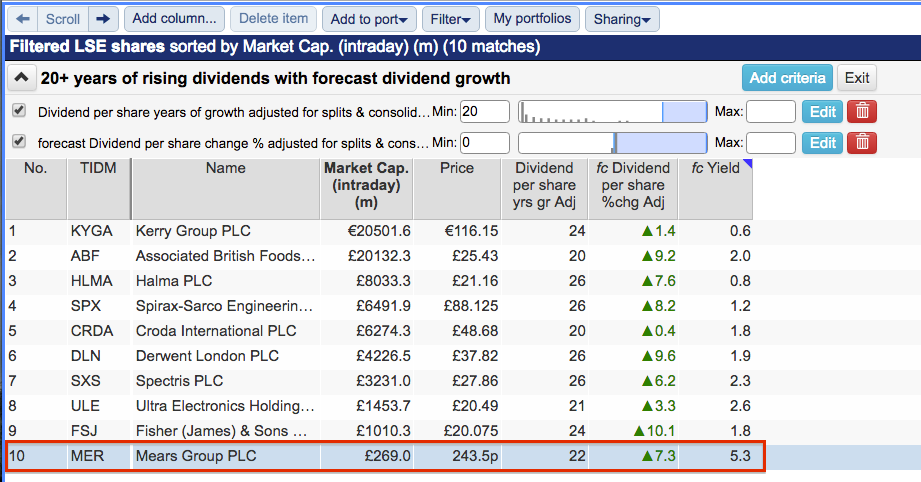Click the ULE ticker cell
Viewport: 921px width, 482px height.
[x=99, y=406]
